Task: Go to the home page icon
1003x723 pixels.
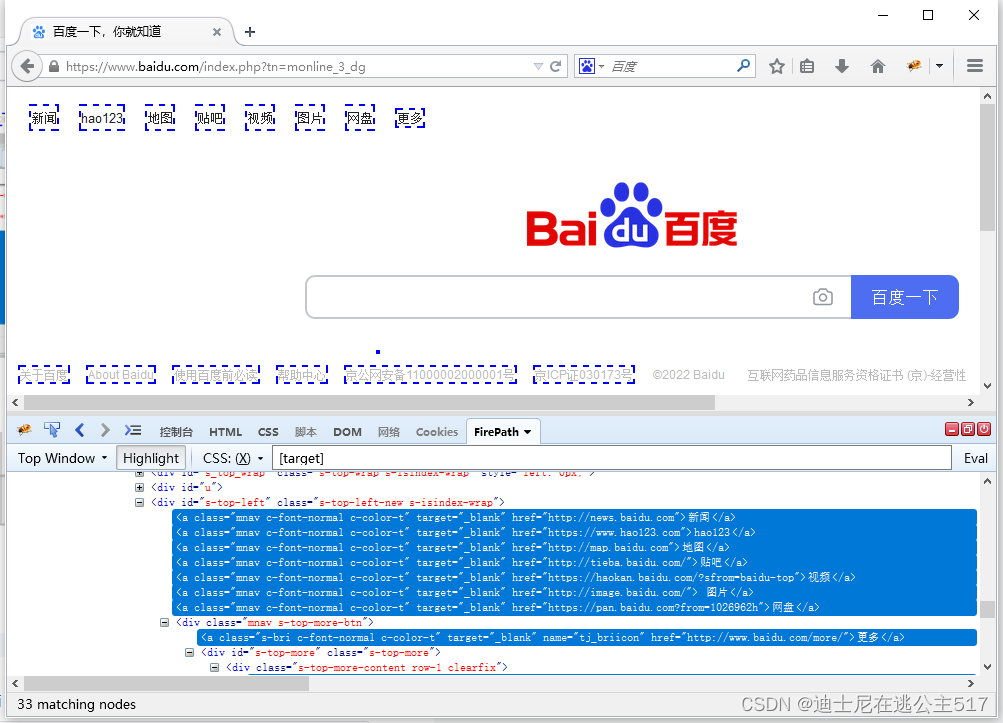Action: pyautogui.click(x=878, y=66)
